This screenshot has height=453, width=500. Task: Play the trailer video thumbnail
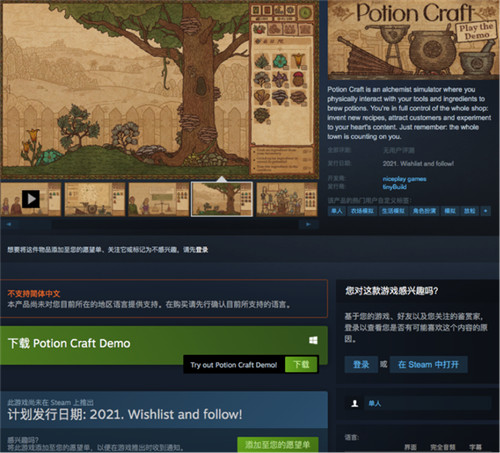point(31,199)
